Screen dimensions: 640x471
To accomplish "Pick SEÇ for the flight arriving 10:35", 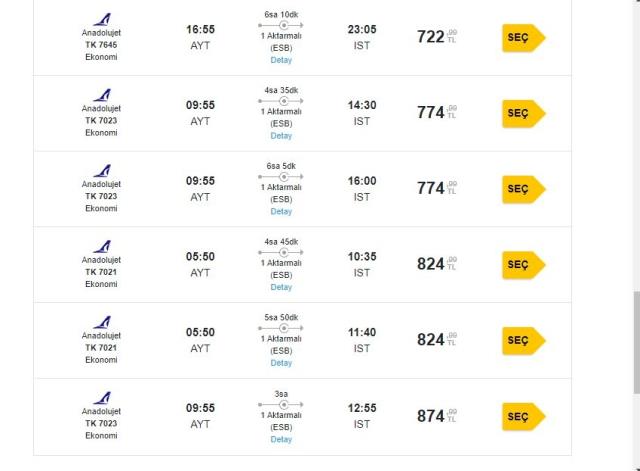I will [x=524, y=265].
